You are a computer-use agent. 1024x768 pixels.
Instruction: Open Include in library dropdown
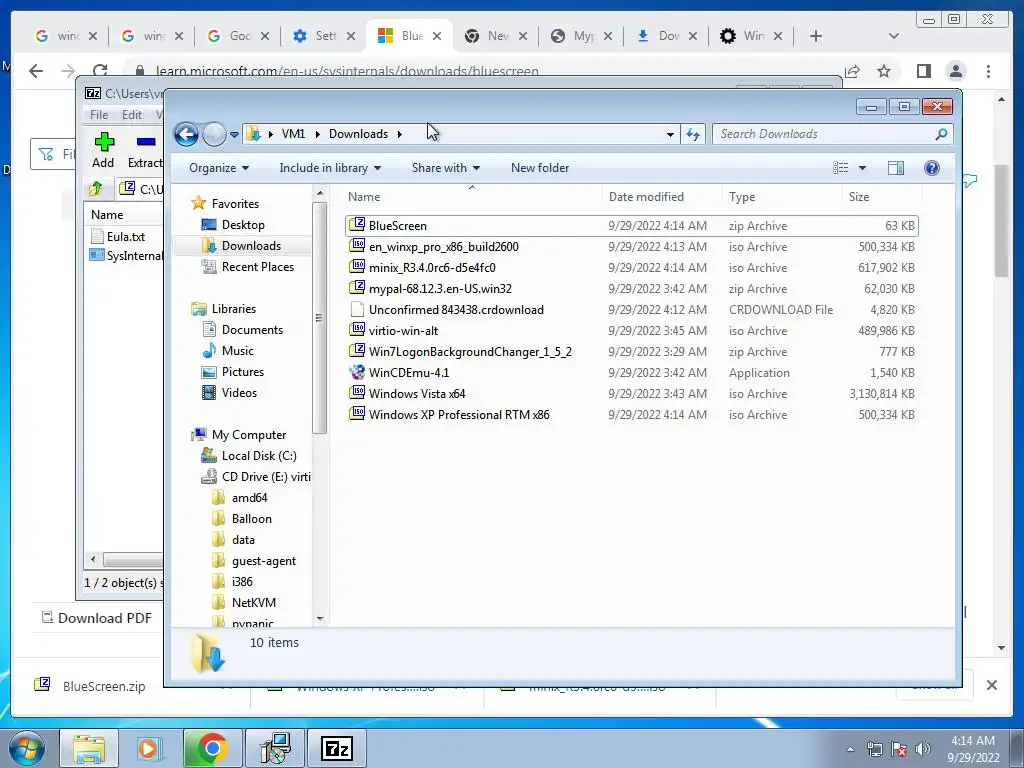[x=330, y=168]
